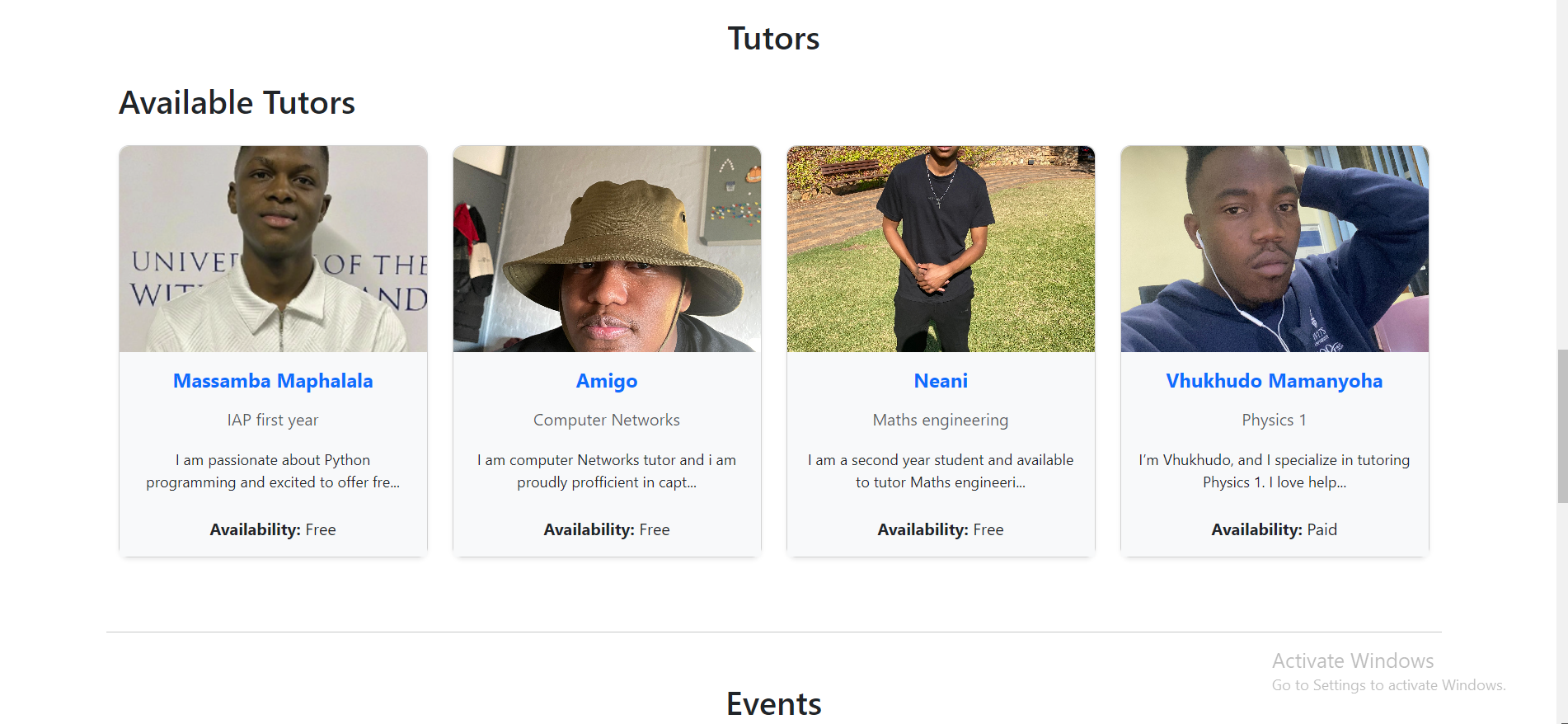Click Massamba's Python programming description
Image resolution: width=1568 pixels, height=724 pixels.
(273, 471)
